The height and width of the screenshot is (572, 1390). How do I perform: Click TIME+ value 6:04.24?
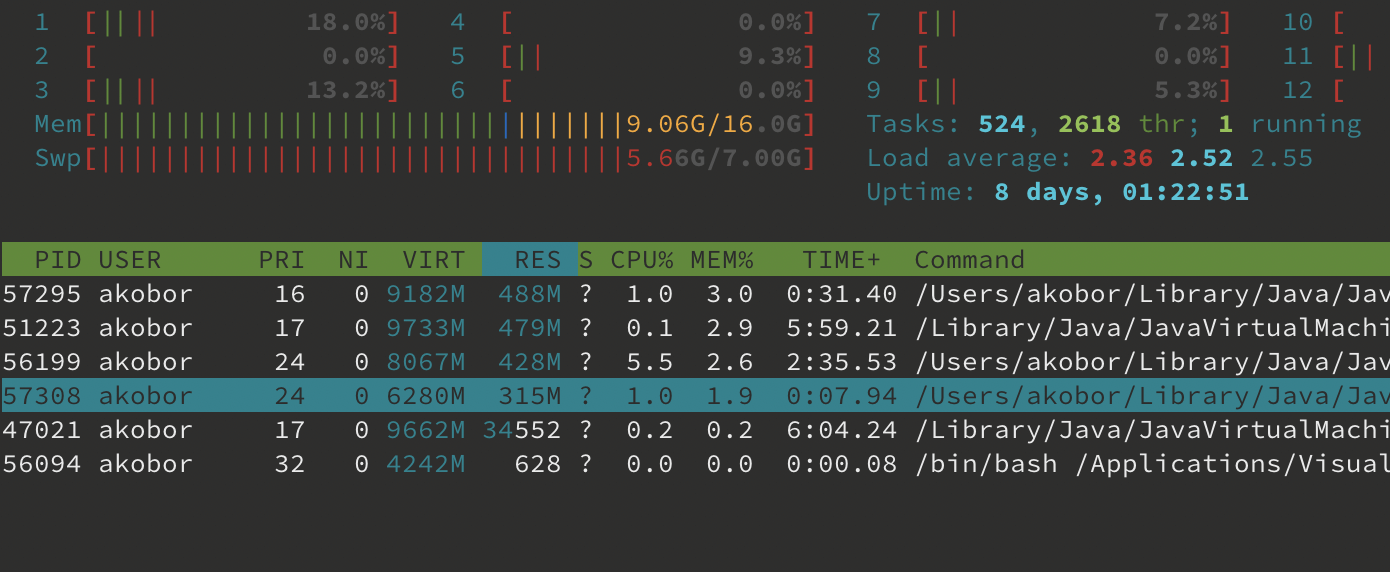[842, 430]
